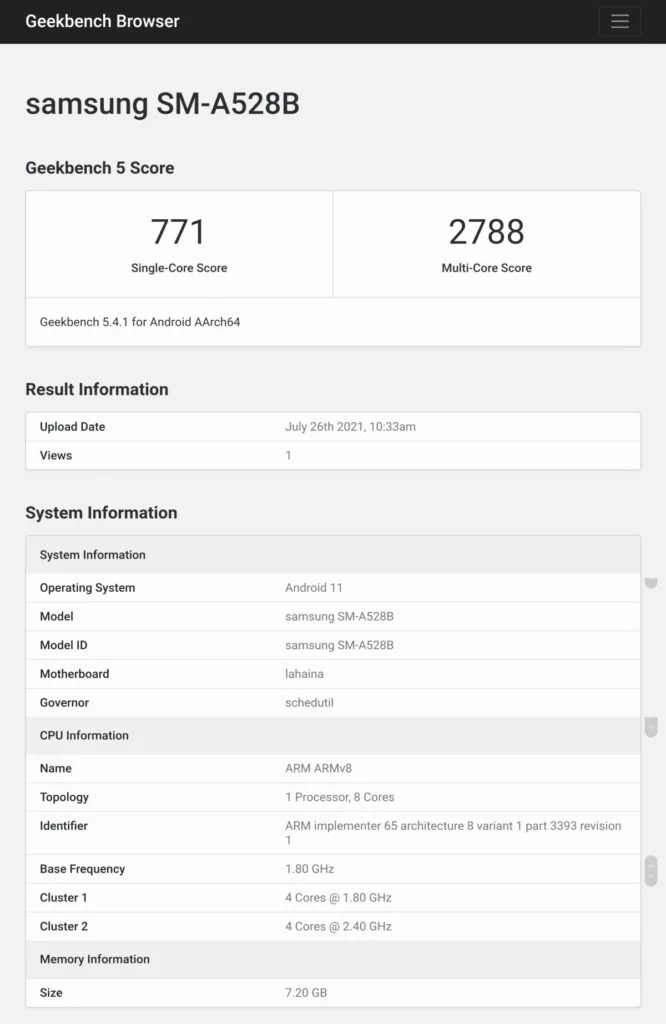Click the Topology value 1 Processor, 8 Cores

(339, 798)
